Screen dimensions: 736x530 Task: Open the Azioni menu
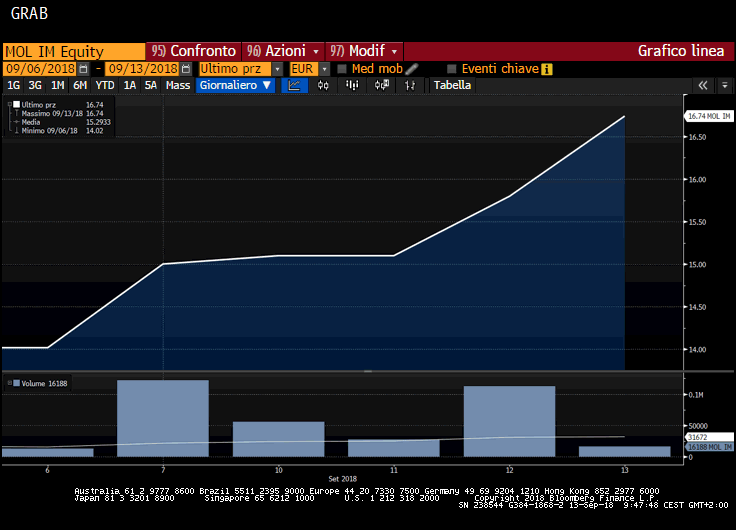[x=284, y=51]
